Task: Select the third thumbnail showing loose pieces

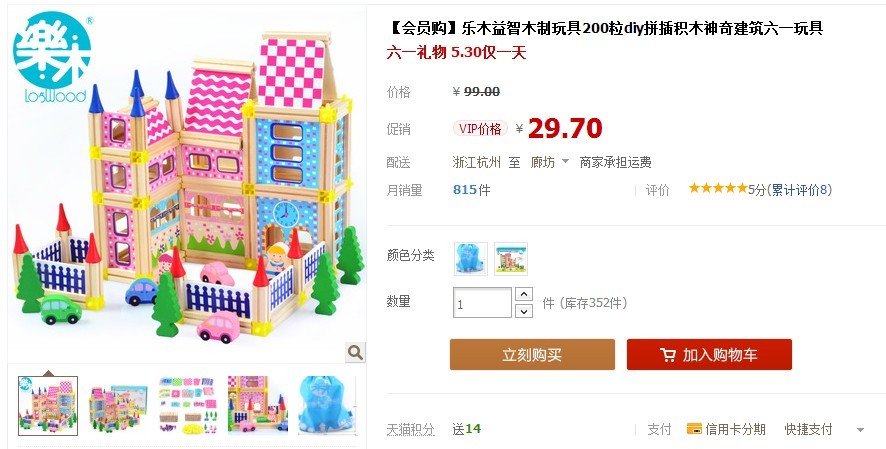Action: [188, 406]
